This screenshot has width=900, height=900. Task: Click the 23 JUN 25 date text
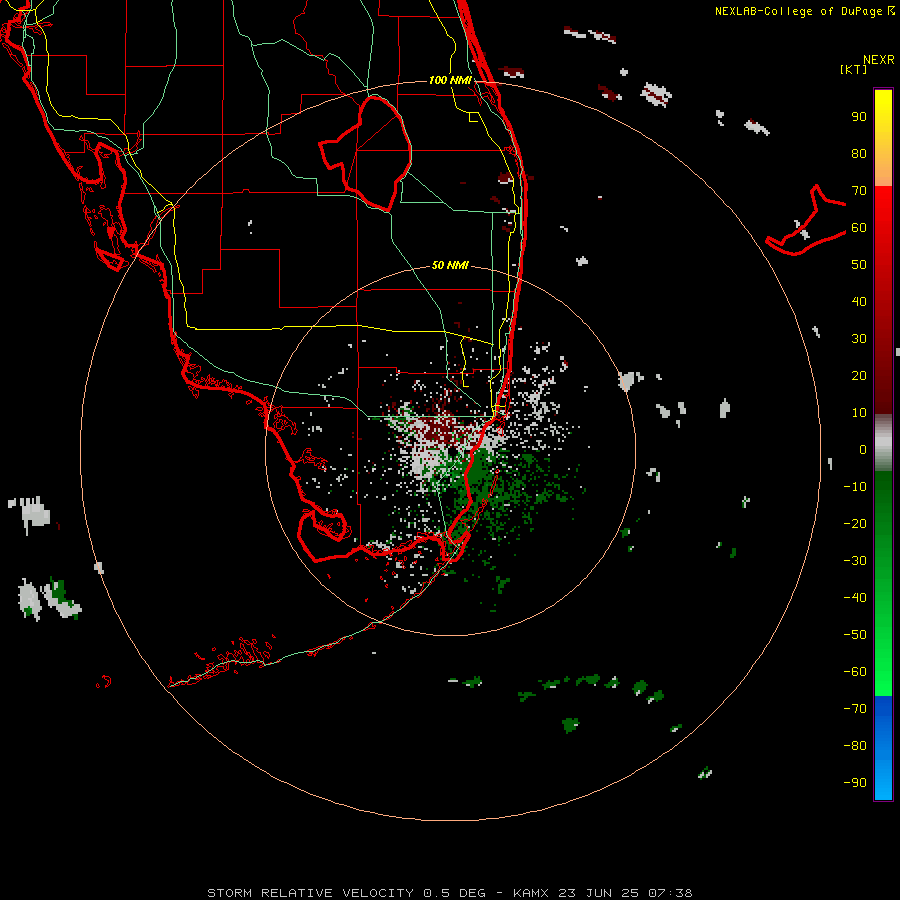coord(597,893)
